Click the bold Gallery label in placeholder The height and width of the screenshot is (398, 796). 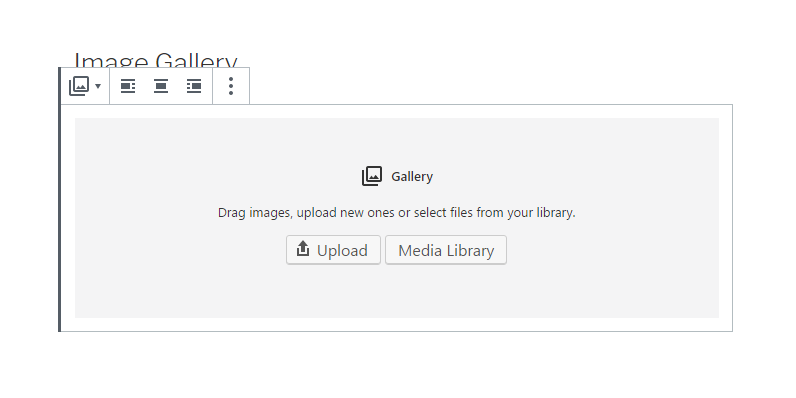click(x=412, y=177)
